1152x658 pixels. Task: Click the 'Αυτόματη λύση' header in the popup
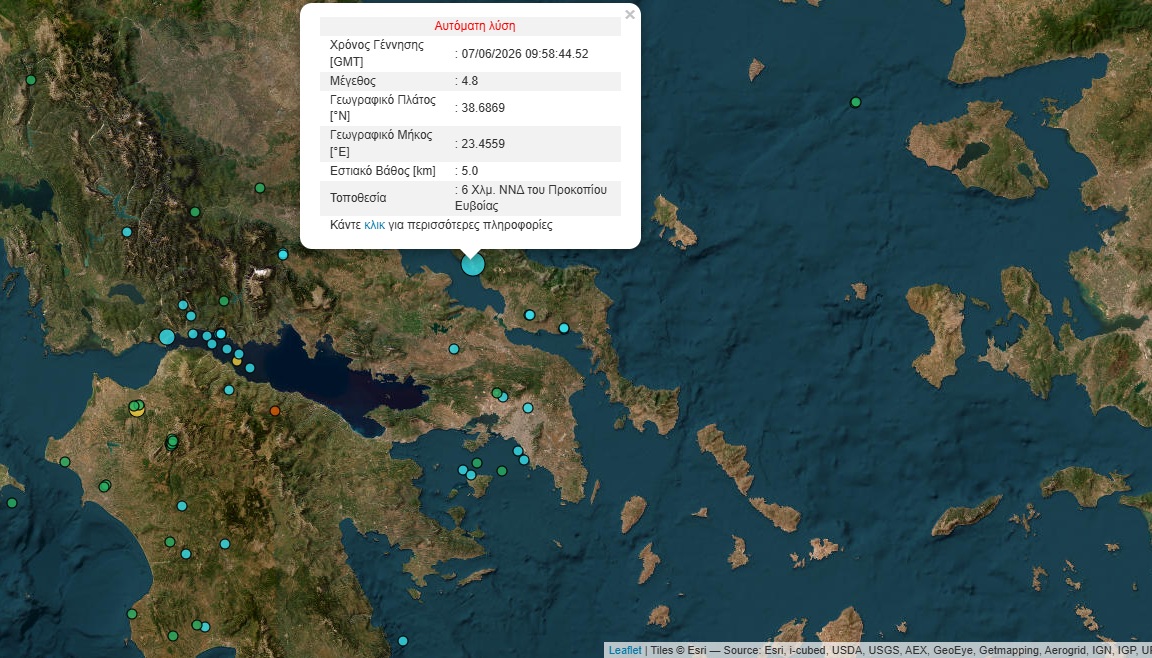pos(475,26)
